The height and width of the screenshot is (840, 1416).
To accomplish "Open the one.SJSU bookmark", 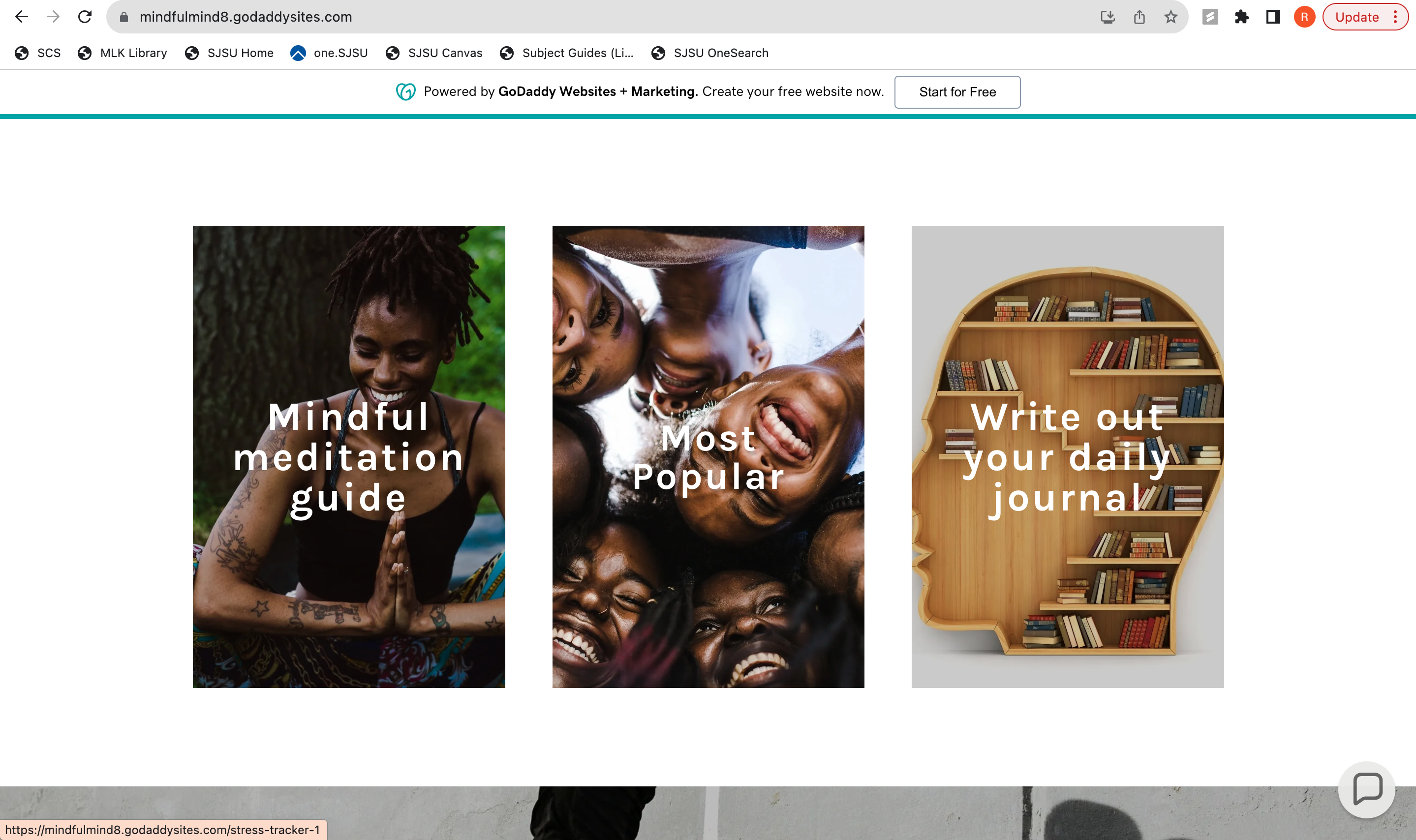I will (x=329, y=53).
